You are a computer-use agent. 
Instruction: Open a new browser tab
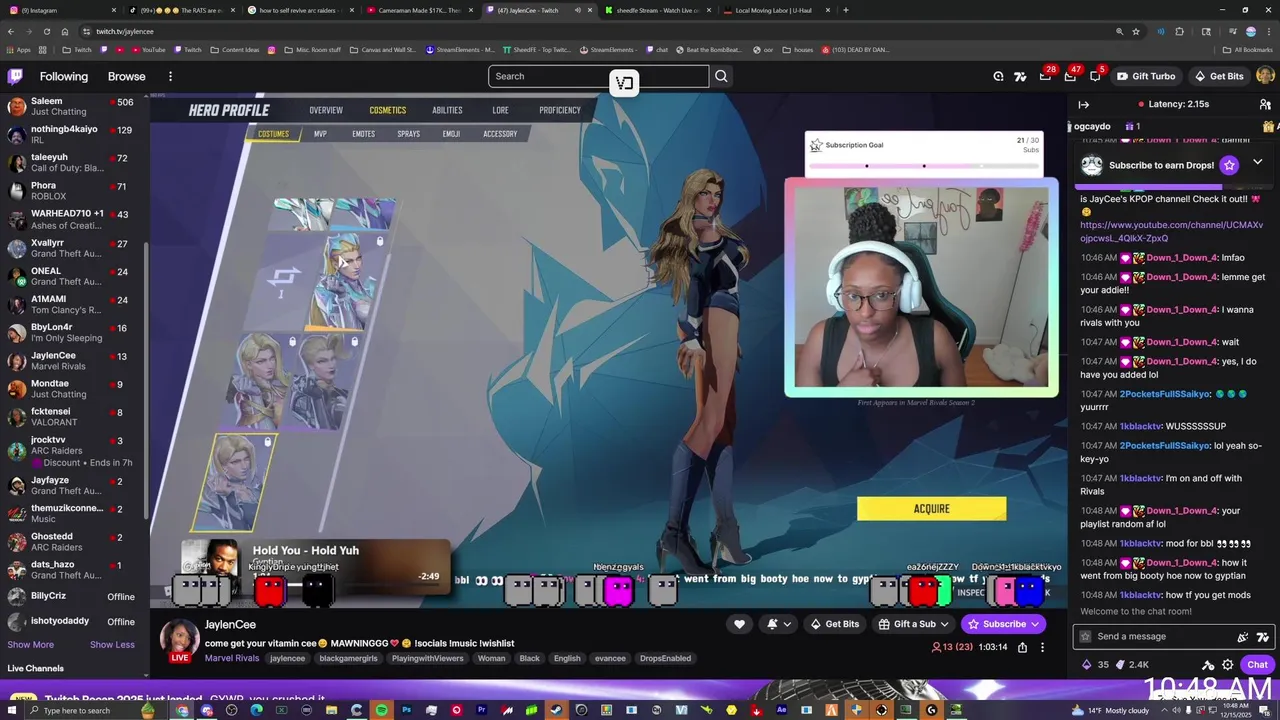(x=846, y=10)
